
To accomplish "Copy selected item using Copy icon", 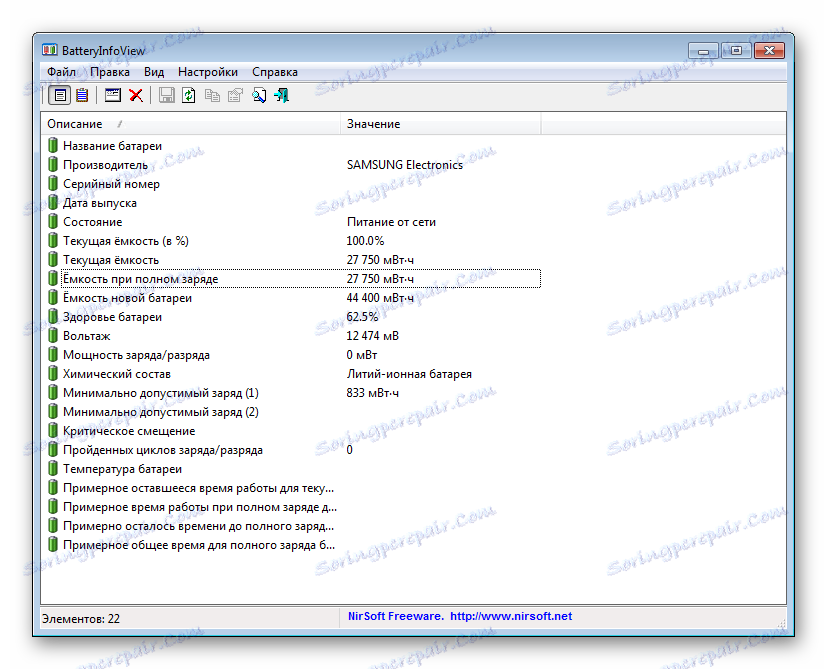I will tap(212, 95).
